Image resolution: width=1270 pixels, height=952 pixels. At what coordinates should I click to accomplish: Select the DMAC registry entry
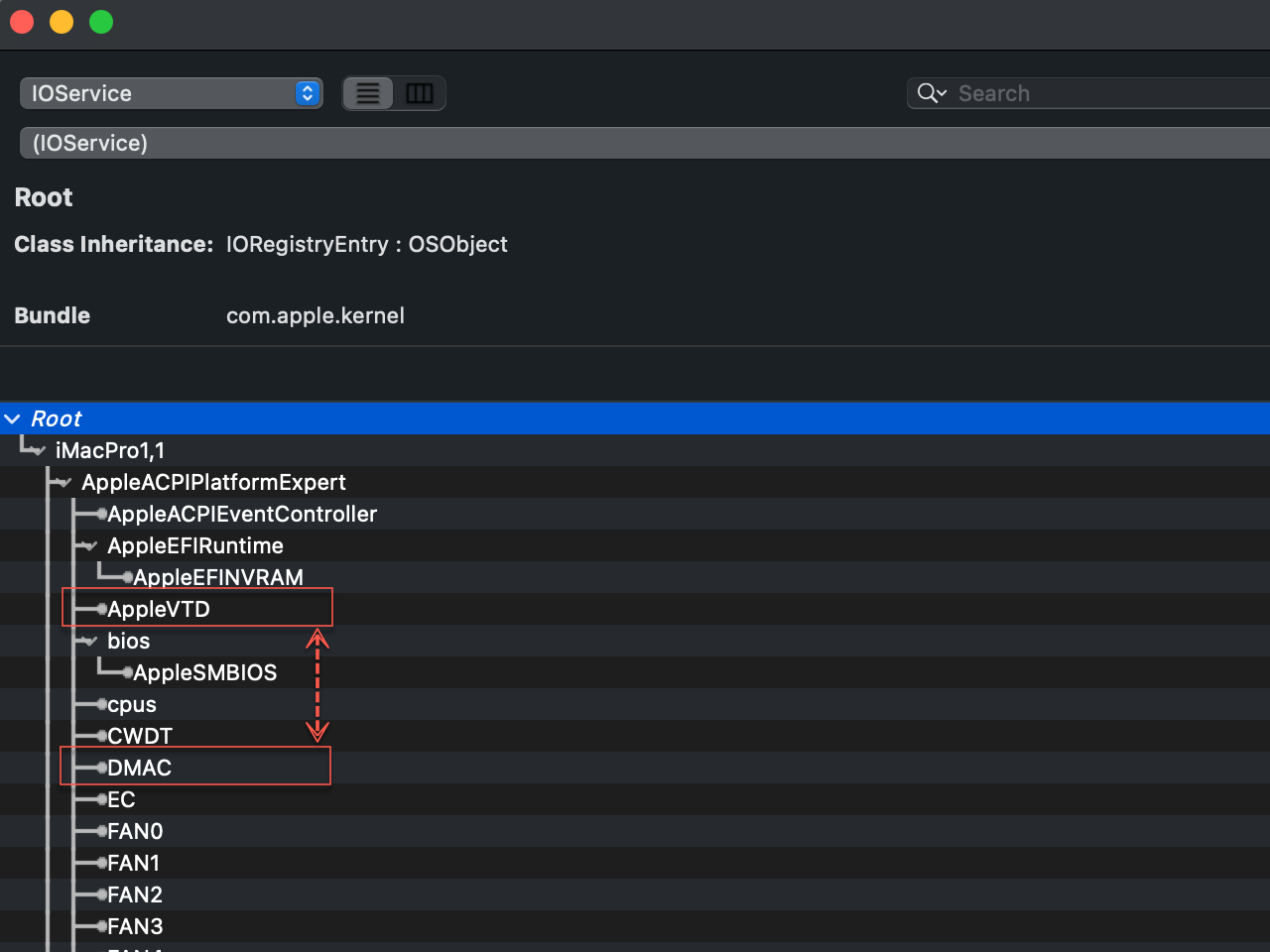click(139, 768)
